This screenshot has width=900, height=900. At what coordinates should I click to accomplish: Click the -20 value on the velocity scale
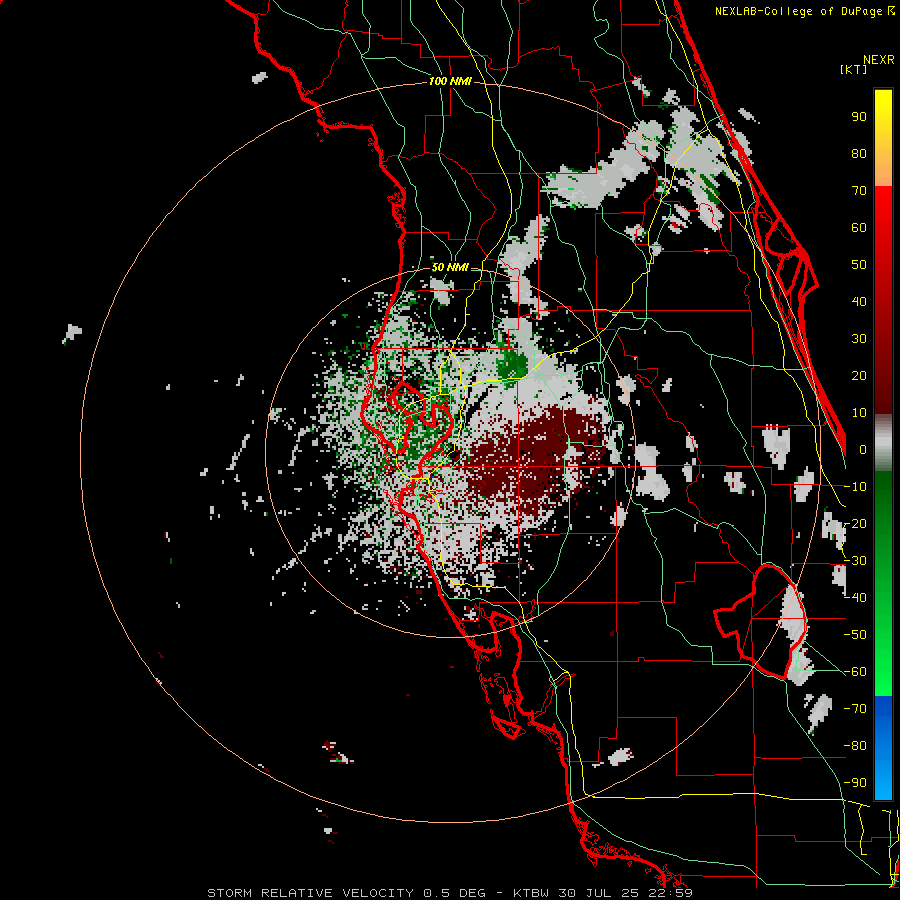[855, 524]
